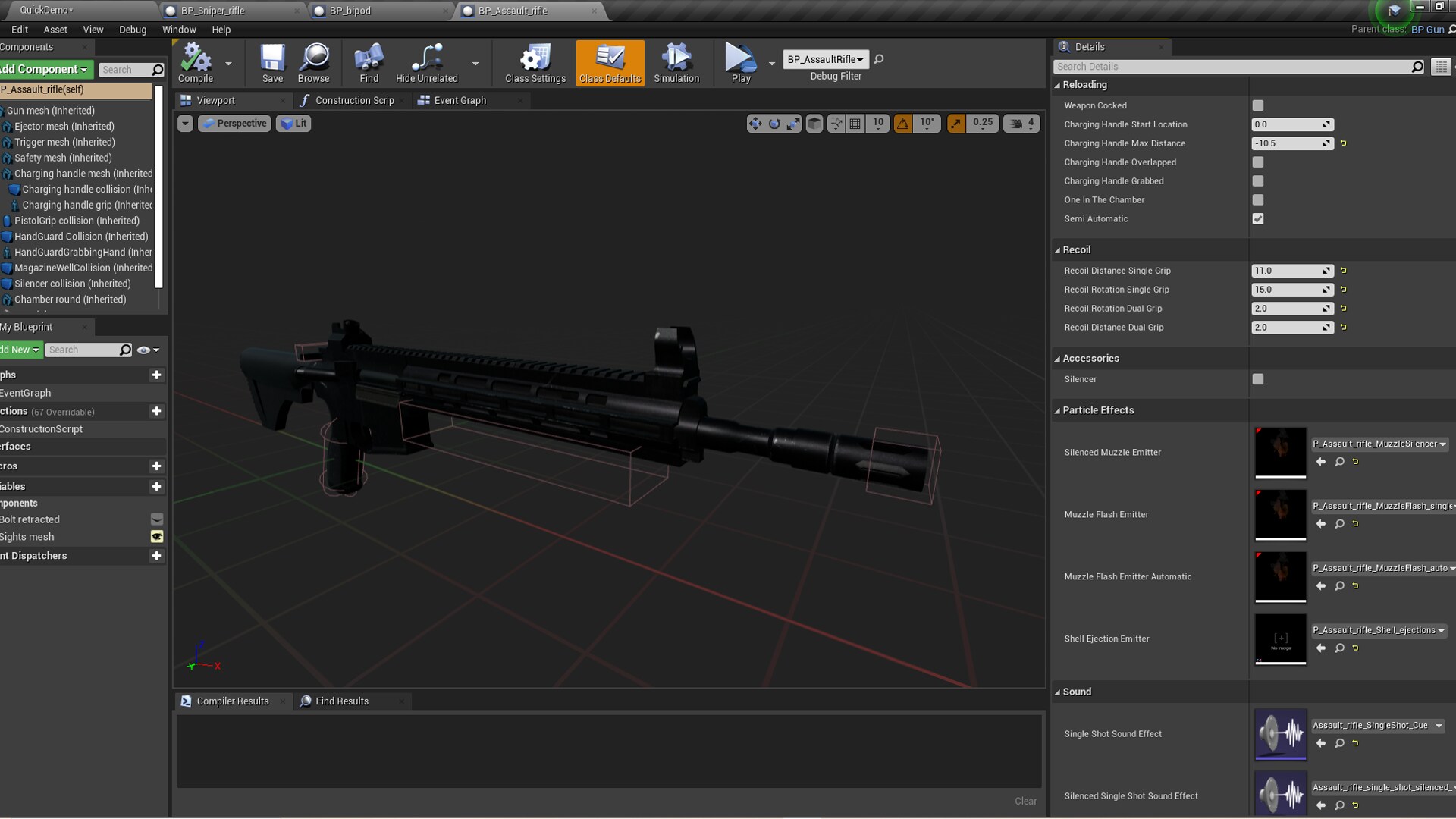This screenshot has height=819, width=1456.
Task: Open the Window menu
Action: [179, 30]
